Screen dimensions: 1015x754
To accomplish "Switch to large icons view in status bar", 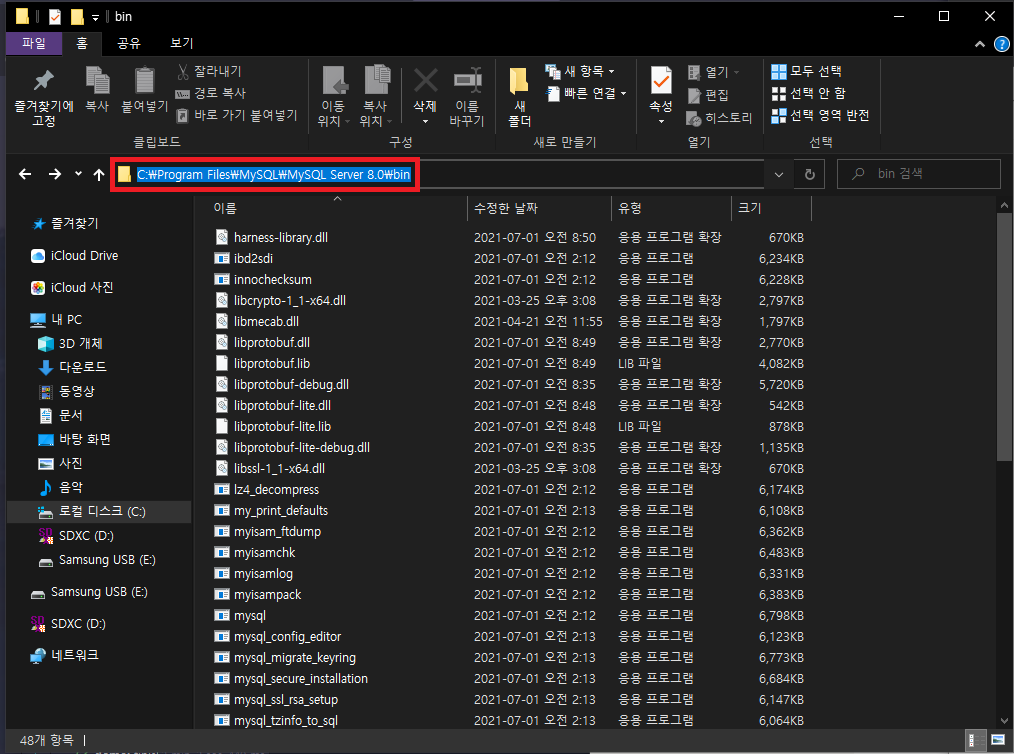I will pos(998,740).
